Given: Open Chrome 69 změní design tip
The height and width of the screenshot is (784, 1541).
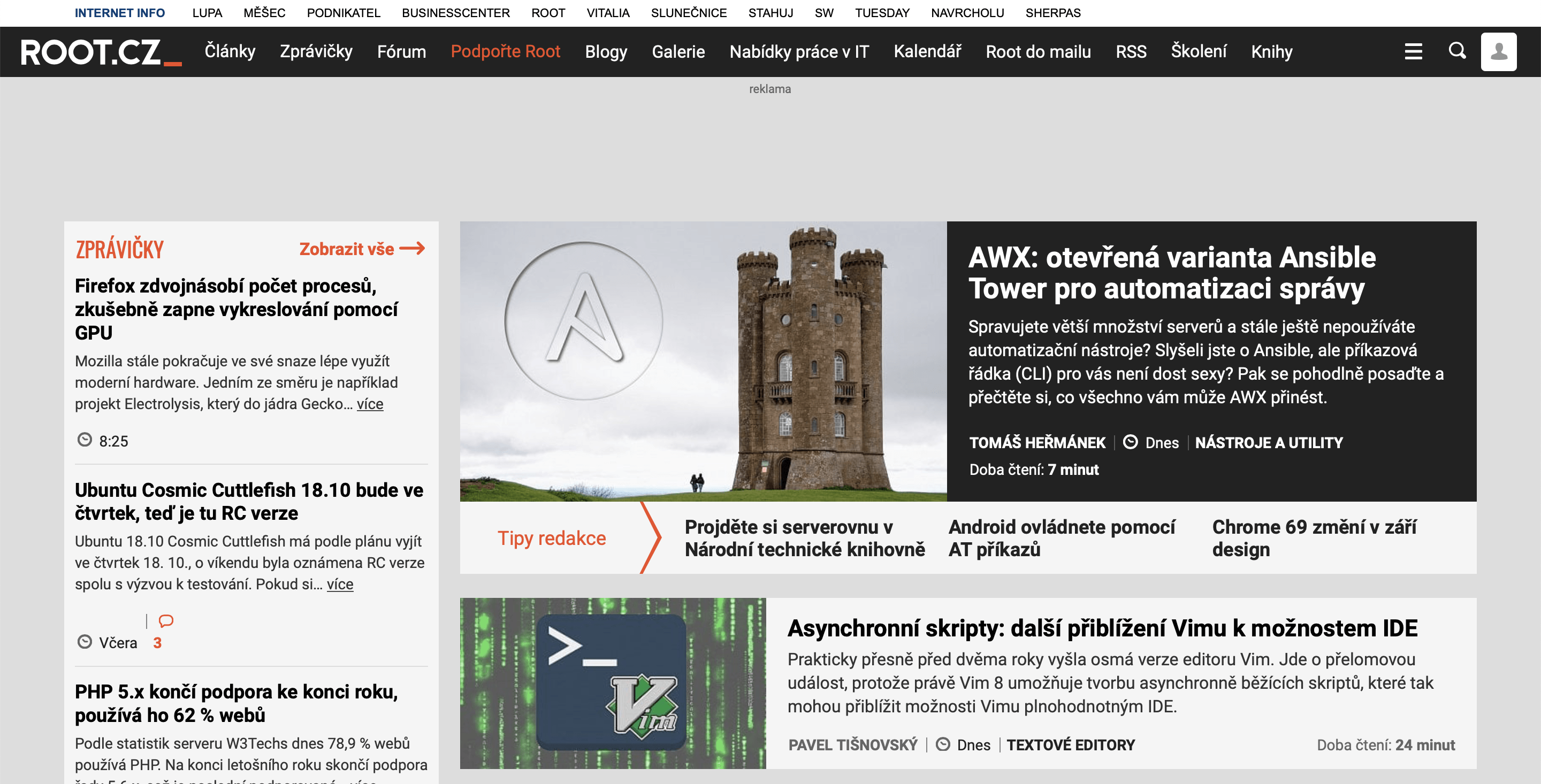Looking at the screenshot, I should tap(1314, 537).
